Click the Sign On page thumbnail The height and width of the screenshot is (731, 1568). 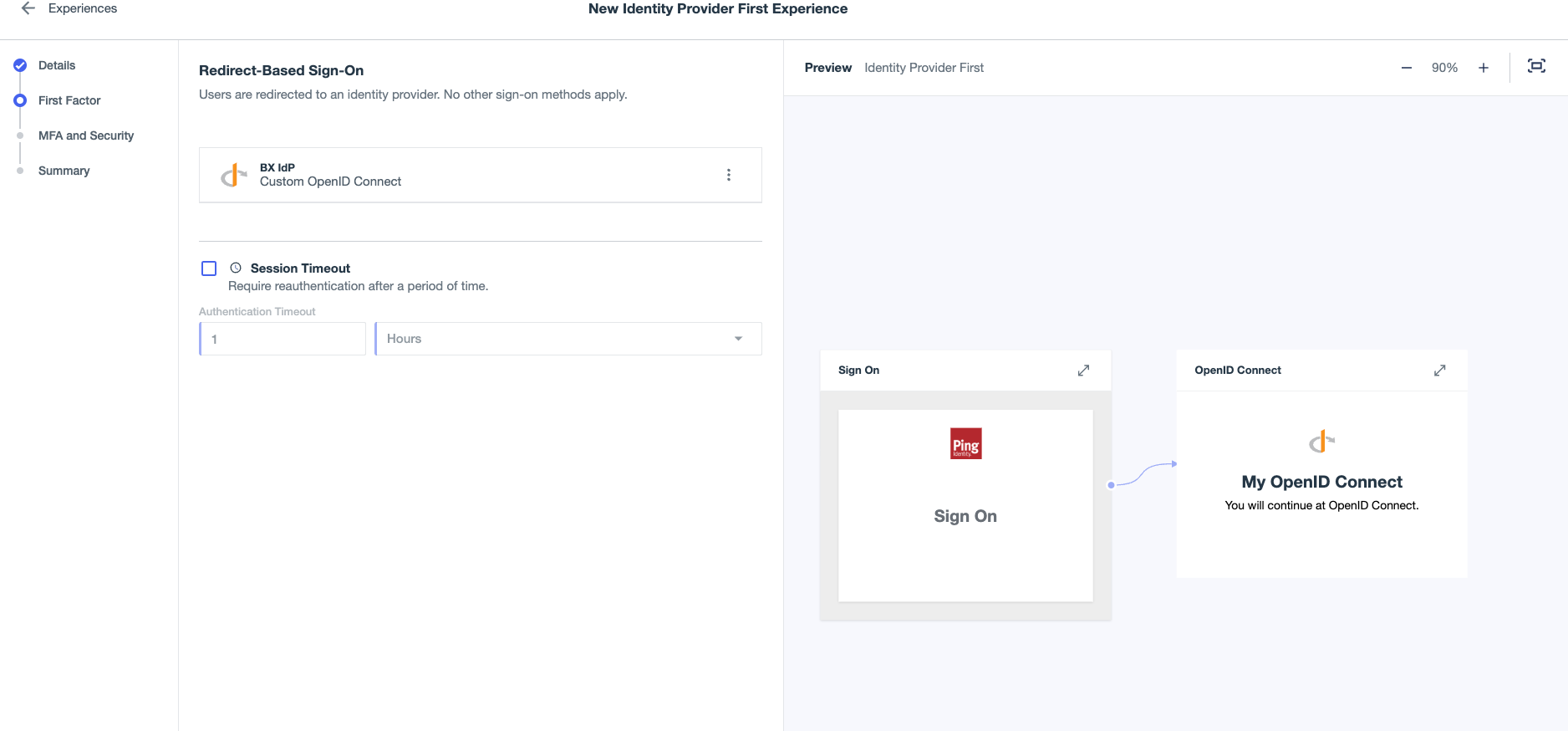point(965,505)
